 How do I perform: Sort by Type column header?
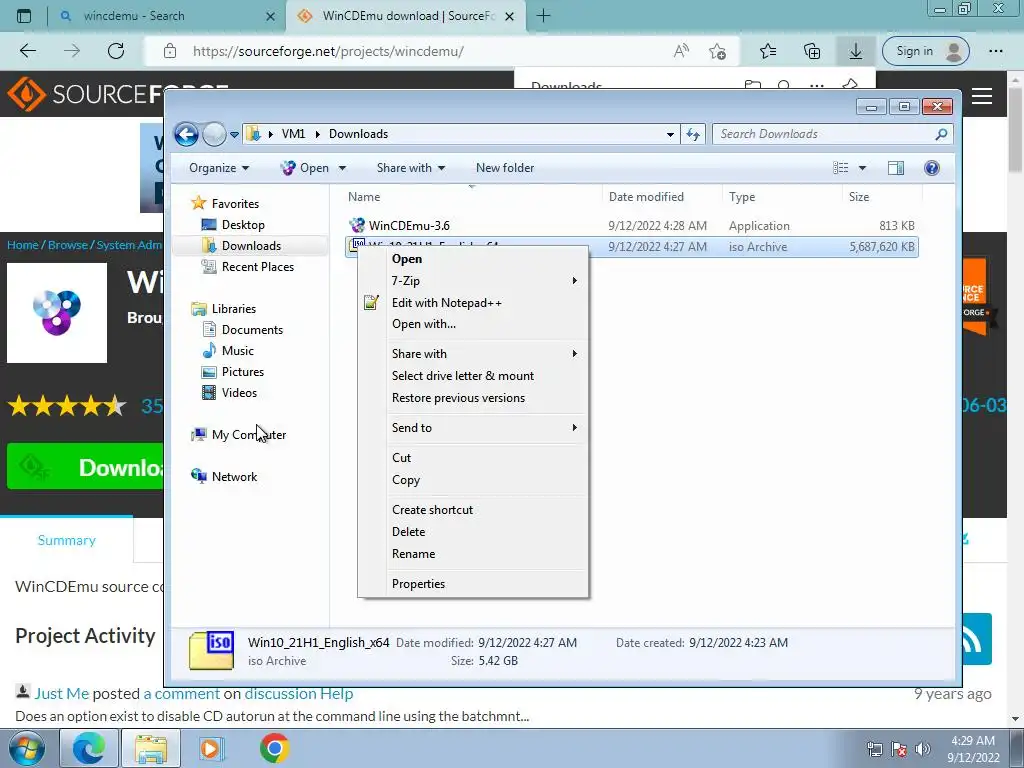[x=742, y=197]
